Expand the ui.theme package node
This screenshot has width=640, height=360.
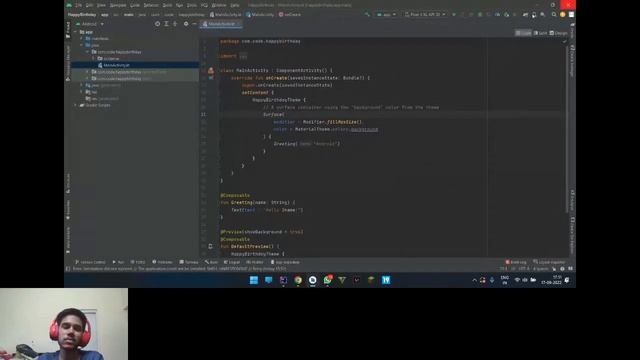(93, 59)
